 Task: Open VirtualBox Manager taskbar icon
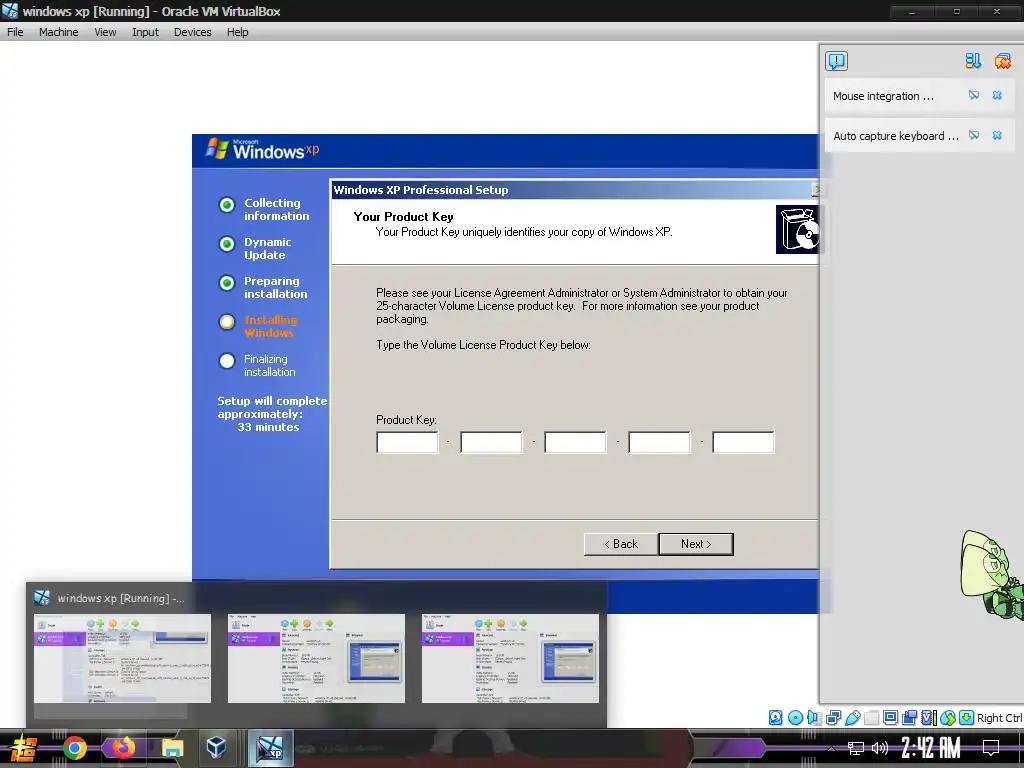pos(216,748)
